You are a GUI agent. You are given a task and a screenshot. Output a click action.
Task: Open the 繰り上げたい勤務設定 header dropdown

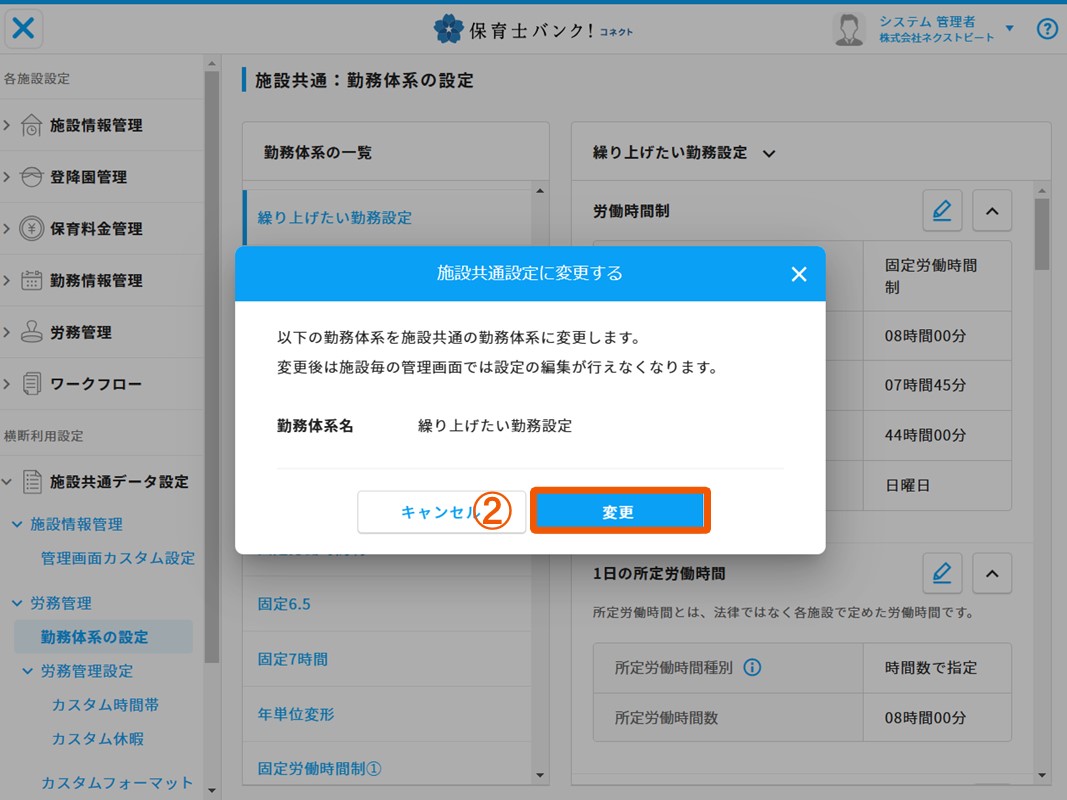click(767, 151)
